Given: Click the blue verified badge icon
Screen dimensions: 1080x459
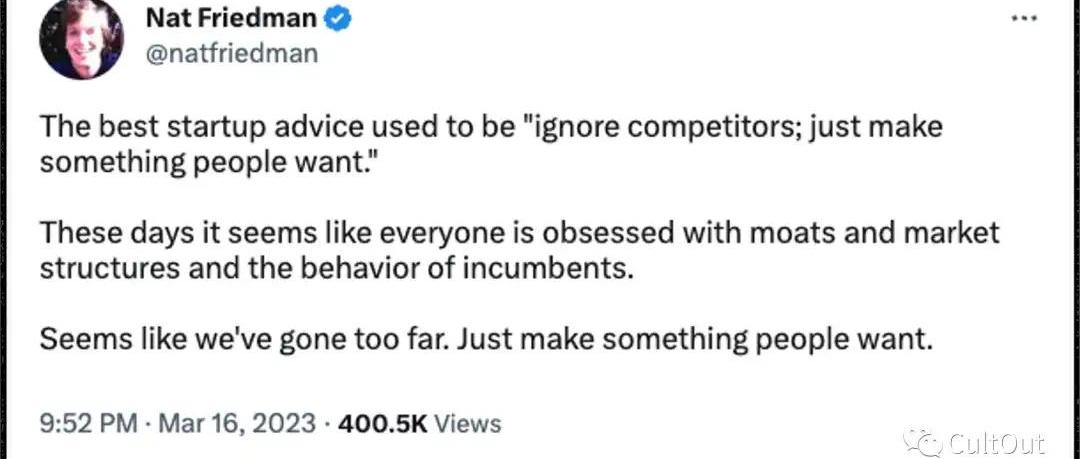Looking at the screenshot, I should click(338, 20).
